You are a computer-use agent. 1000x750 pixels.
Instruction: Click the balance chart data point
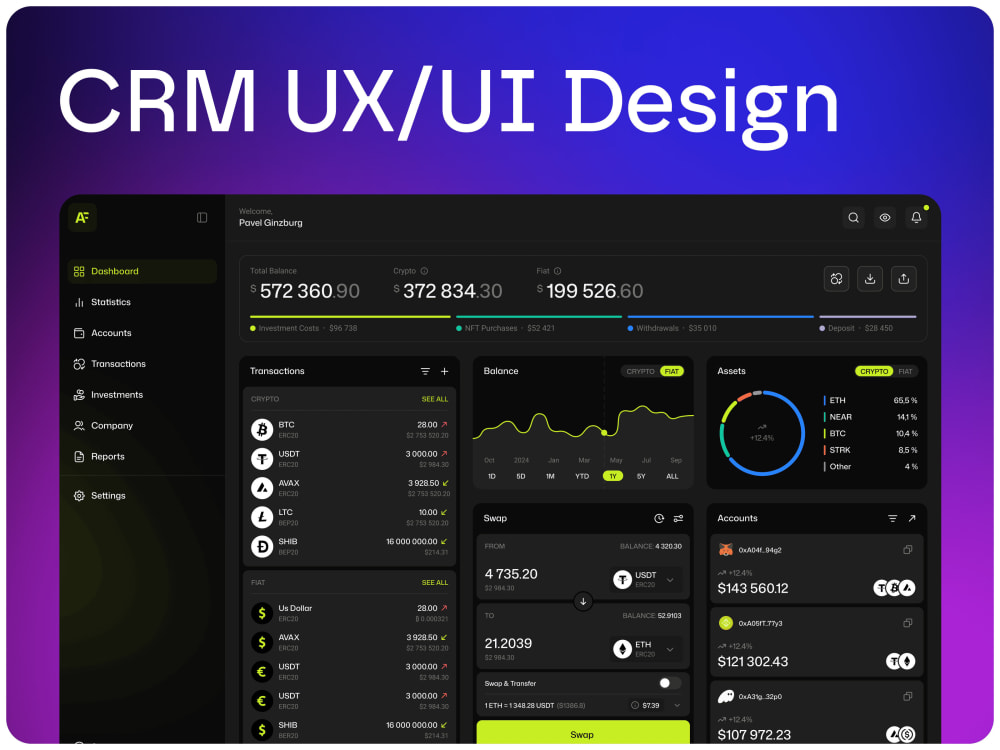tap(605, 433)
